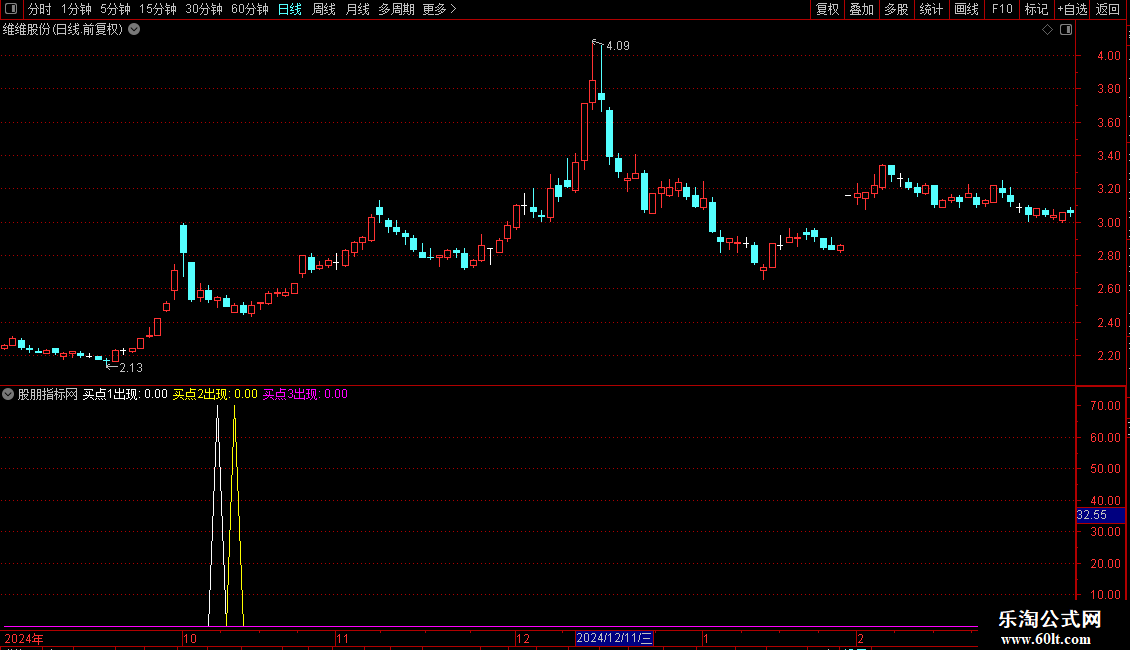The width and height of the screenshot is (1130, 650).
Task: Expand the 更多 more periods menu
Action: point(440,9)
